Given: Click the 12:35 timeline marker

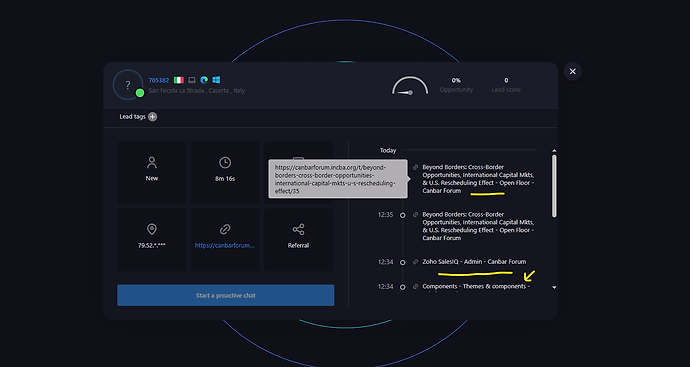Looking at the screenshot, I should point(402,215).
